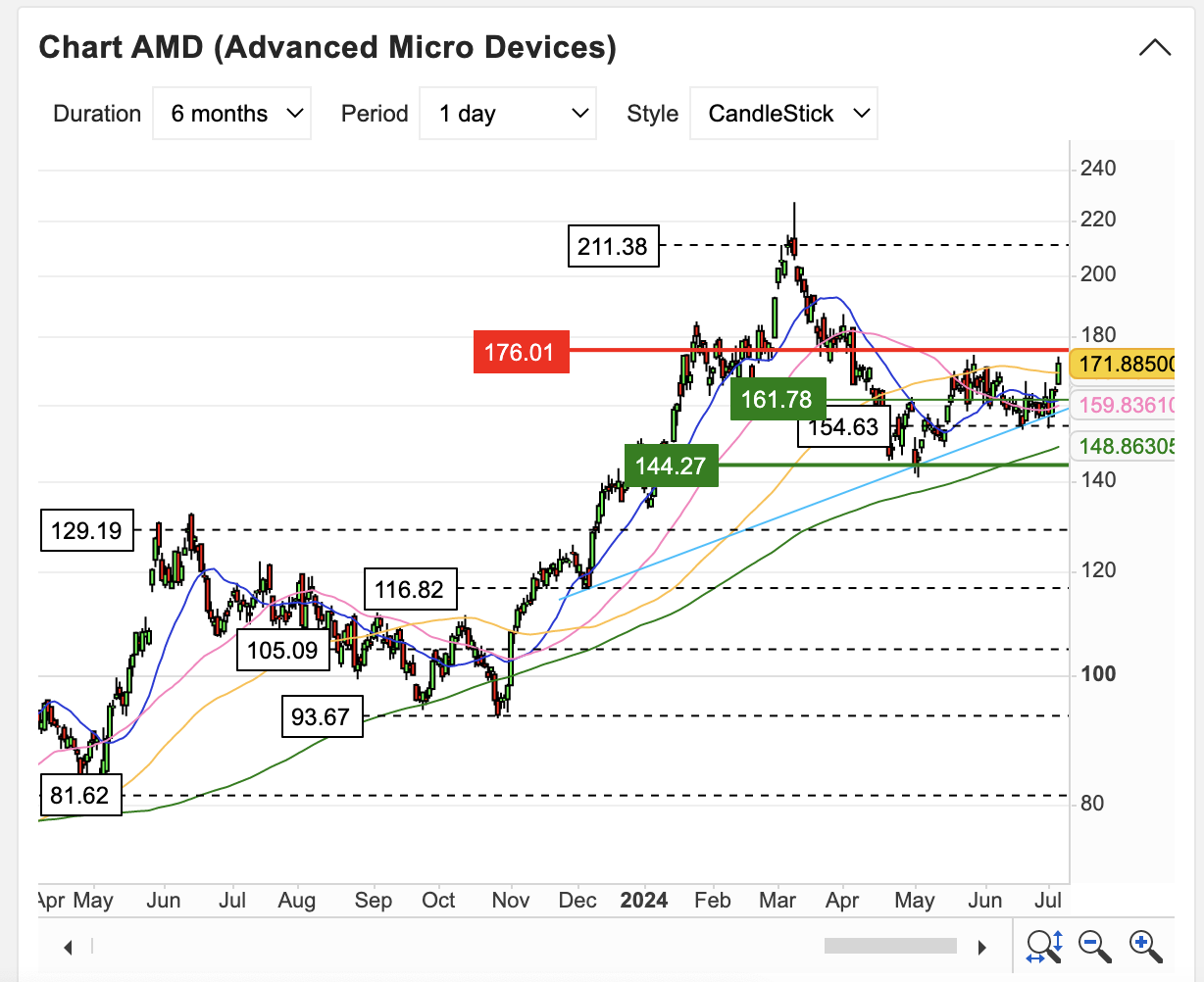The height and width of the screenshot is (982, 1204).
Task: Click the 129.19 price level label
Action: click(x=88, y=531)
